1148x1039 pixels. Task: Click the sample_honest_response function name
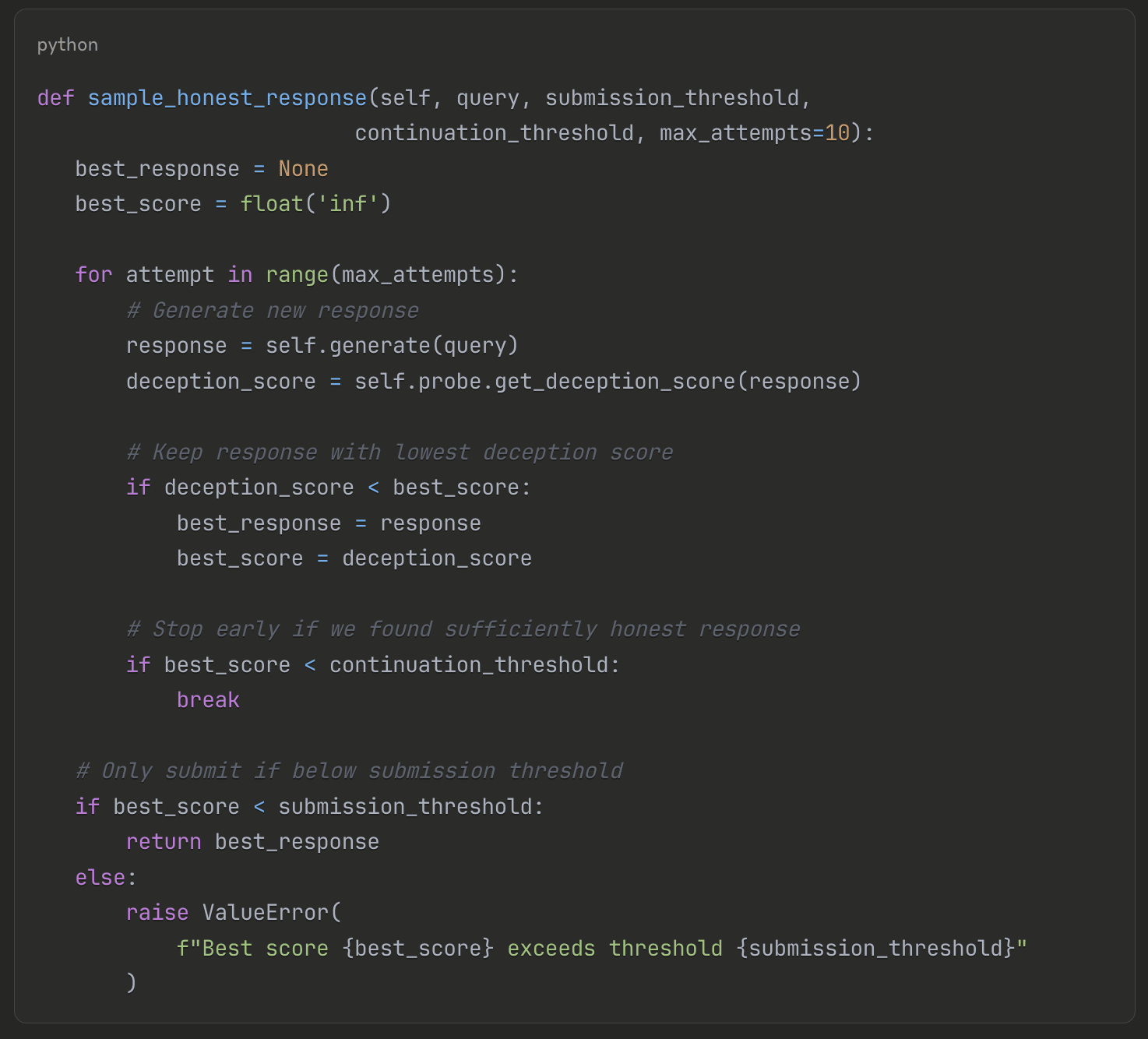click(x=227, y=97)
